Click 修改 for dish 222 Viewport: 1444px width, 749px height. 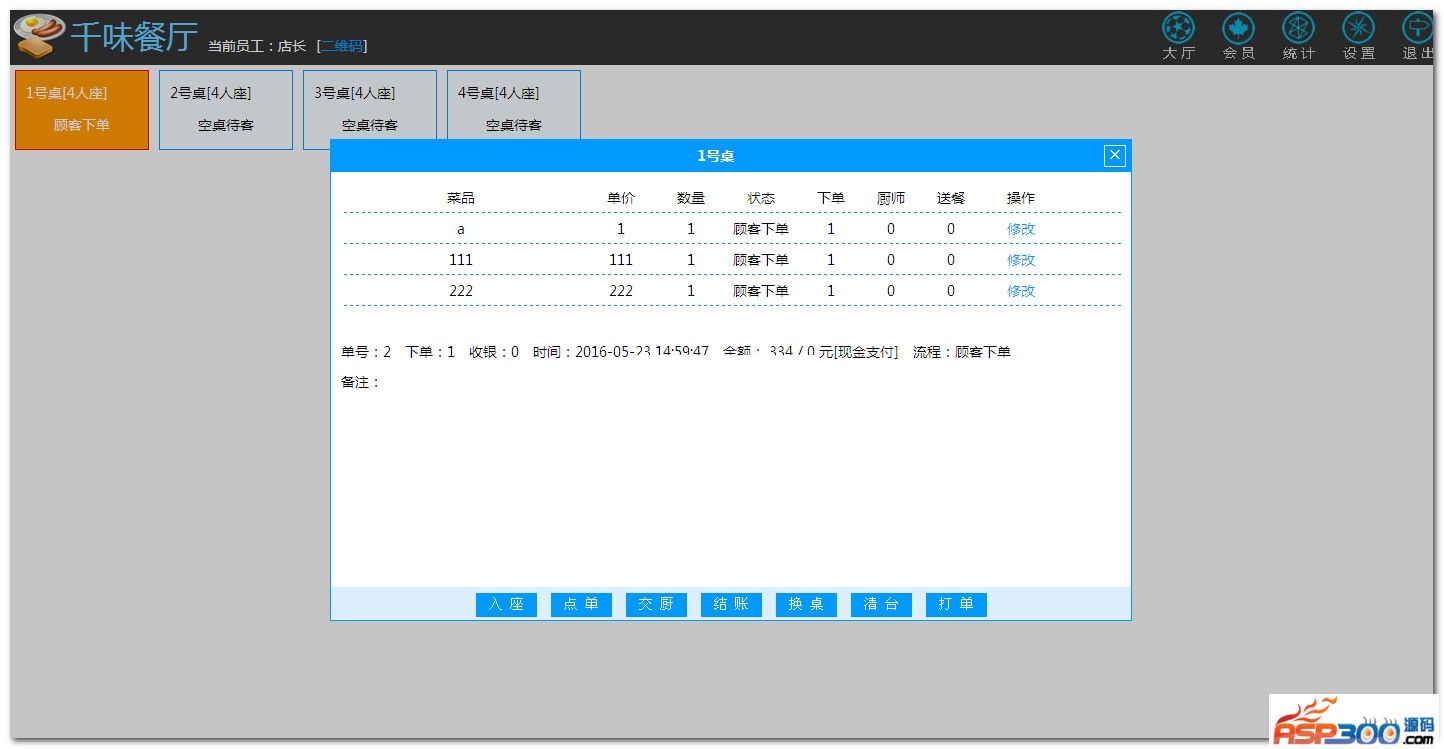coord(1021,291)
